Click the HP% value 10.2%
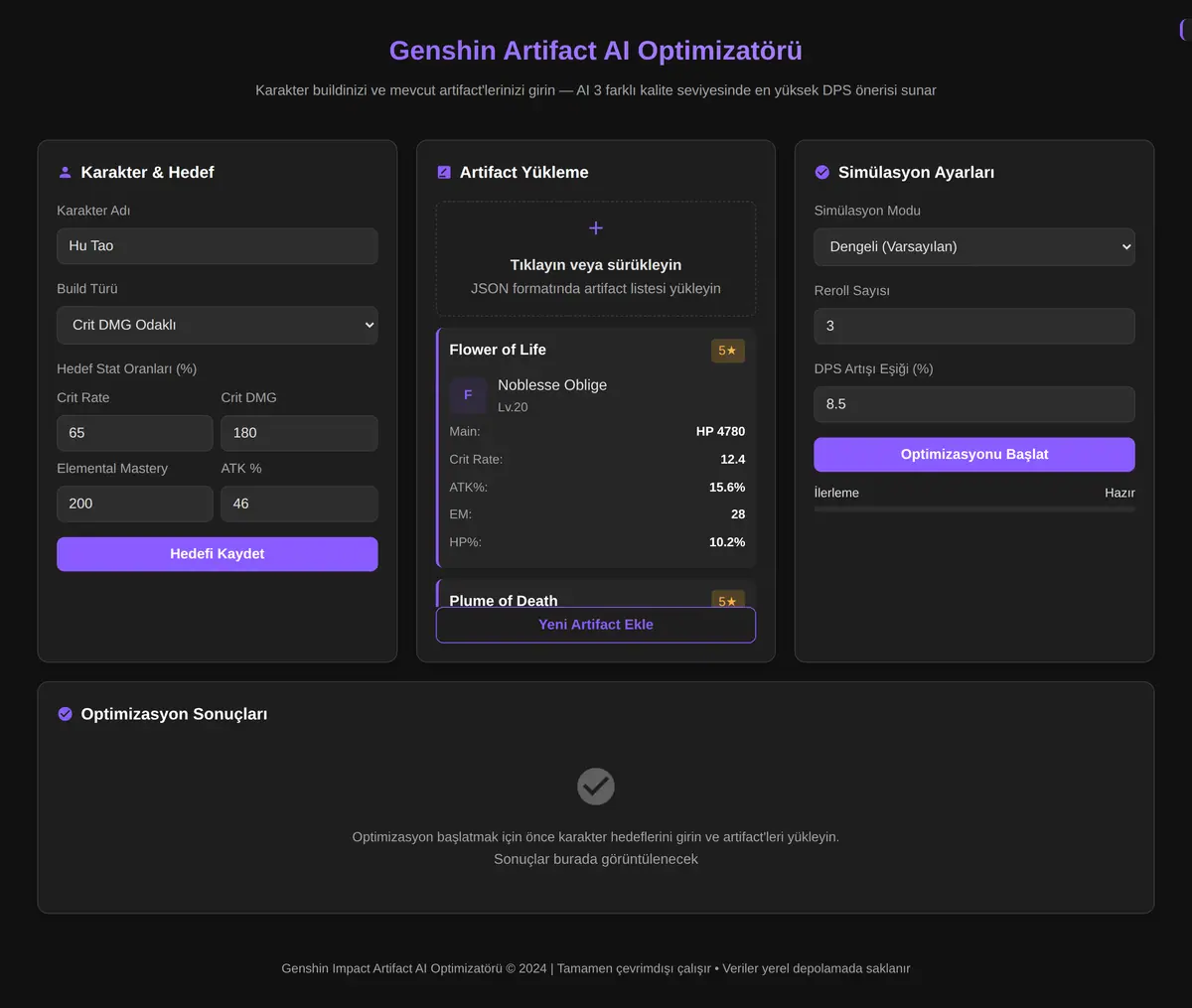1192x1008 pixels. 727,542
